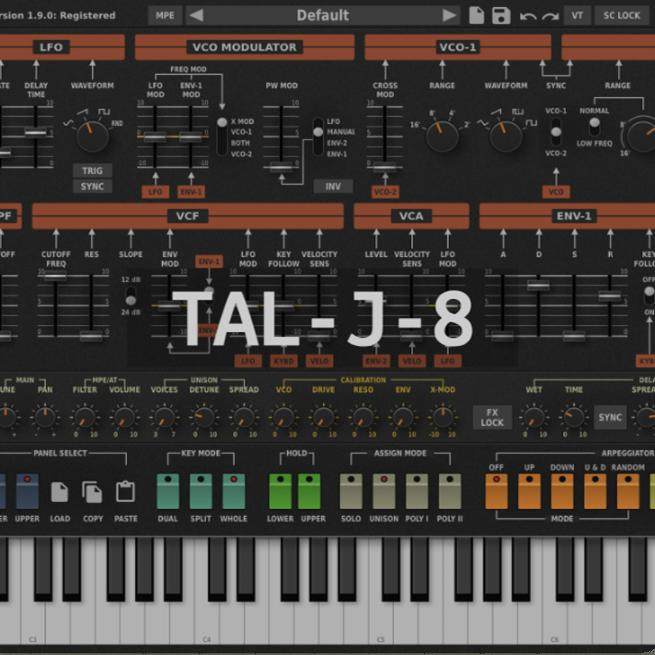Select POLY II assign mode
Viewport: 655px width, 655px height.
(450, 491)
